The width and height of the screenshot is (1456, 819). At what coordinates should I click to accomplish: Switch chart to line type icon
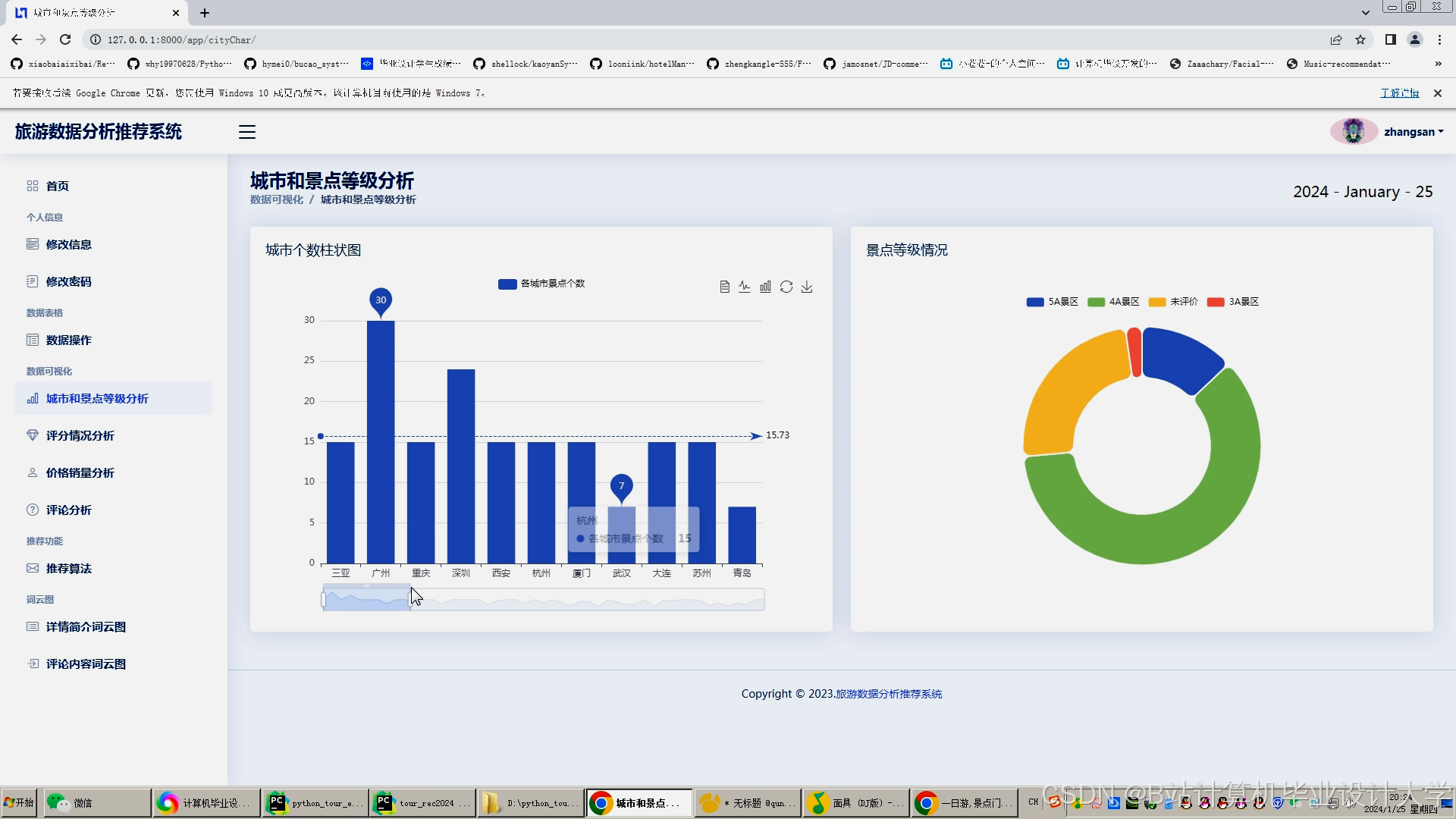point(745,287)
